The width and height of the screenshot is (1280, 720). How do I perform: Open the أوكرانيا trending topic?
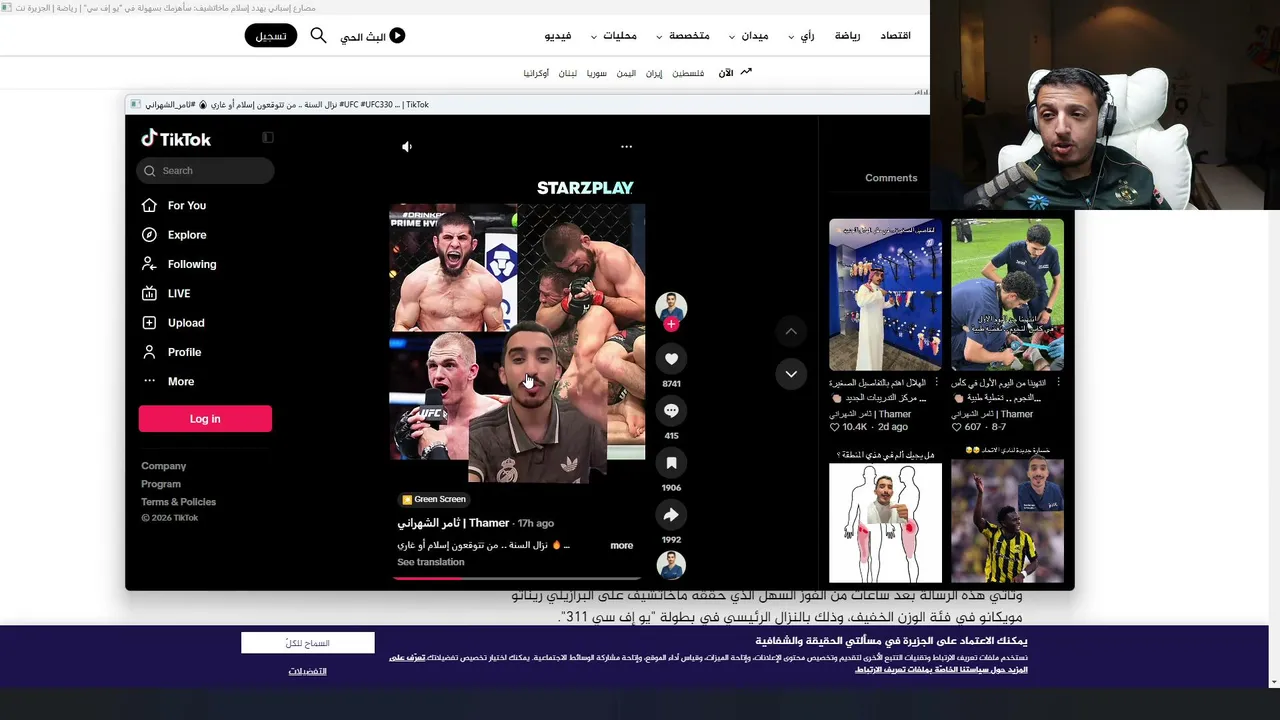point(536,73)
